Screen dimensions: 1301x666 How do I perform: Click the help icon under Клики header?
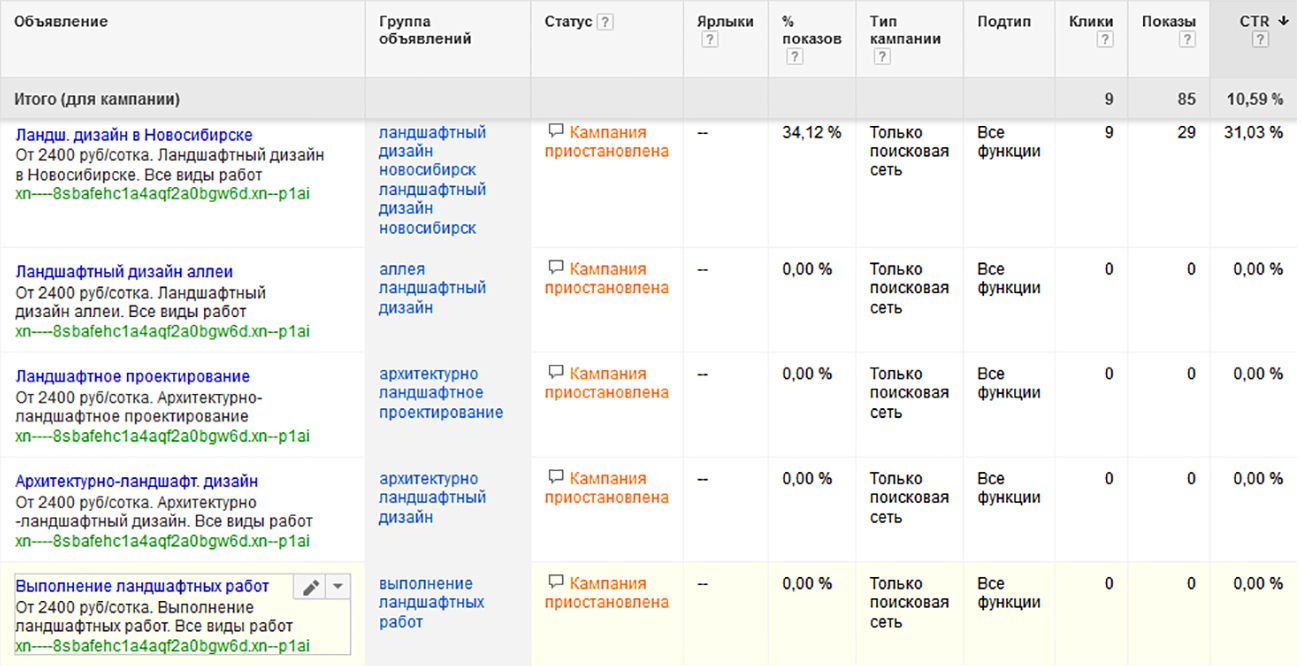(1105, 40)
